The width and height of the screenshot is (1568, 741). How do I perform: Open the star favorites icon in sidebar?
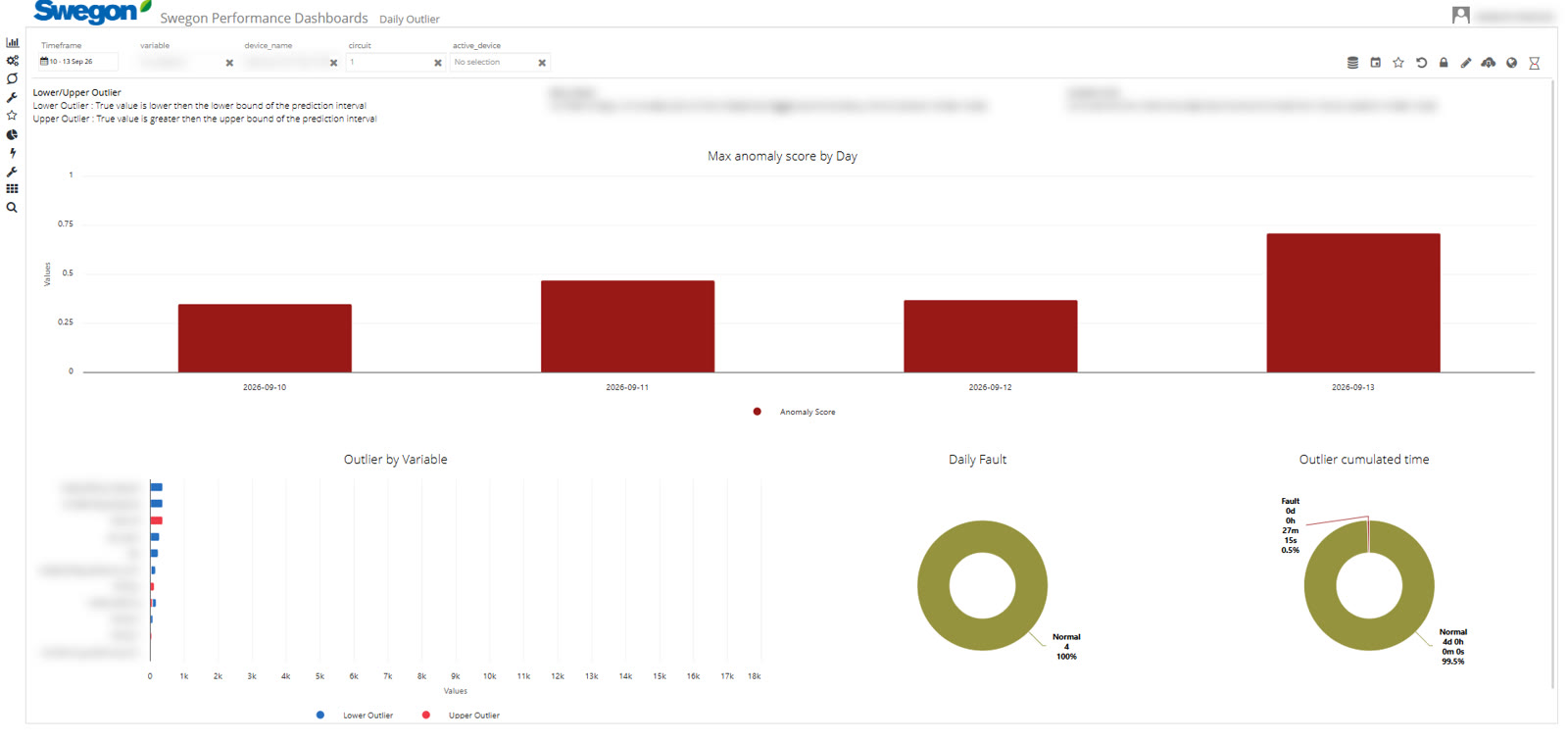point(12,116)
